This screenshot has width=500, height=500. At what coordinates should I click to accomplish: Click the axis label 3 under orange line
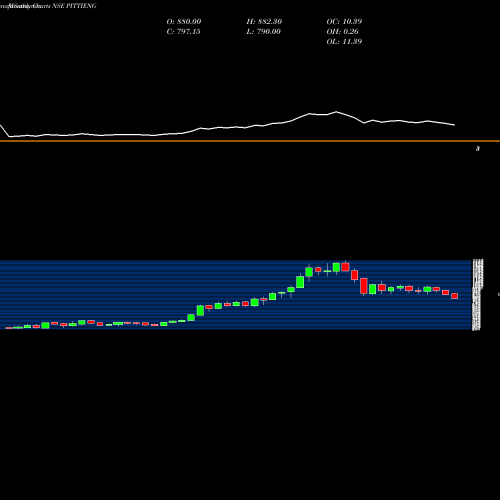[478, 149]
